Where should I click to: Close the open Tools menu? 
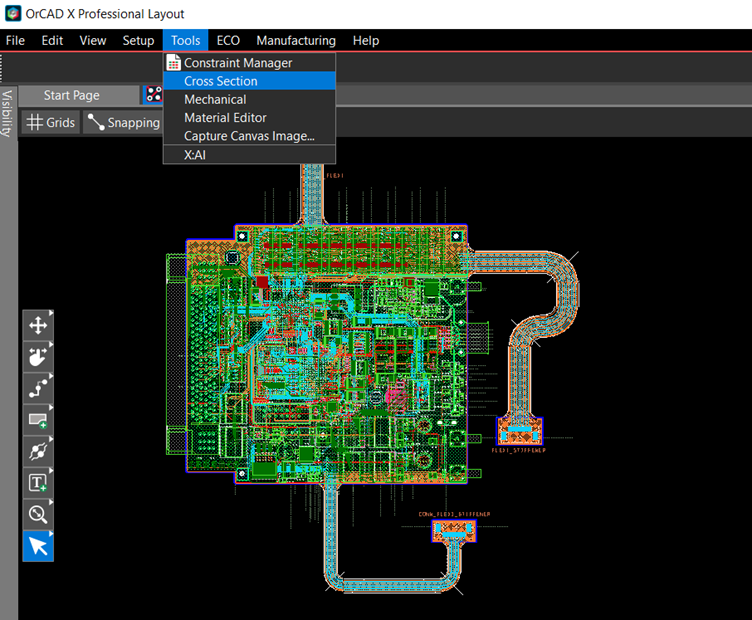coord(185,41)
